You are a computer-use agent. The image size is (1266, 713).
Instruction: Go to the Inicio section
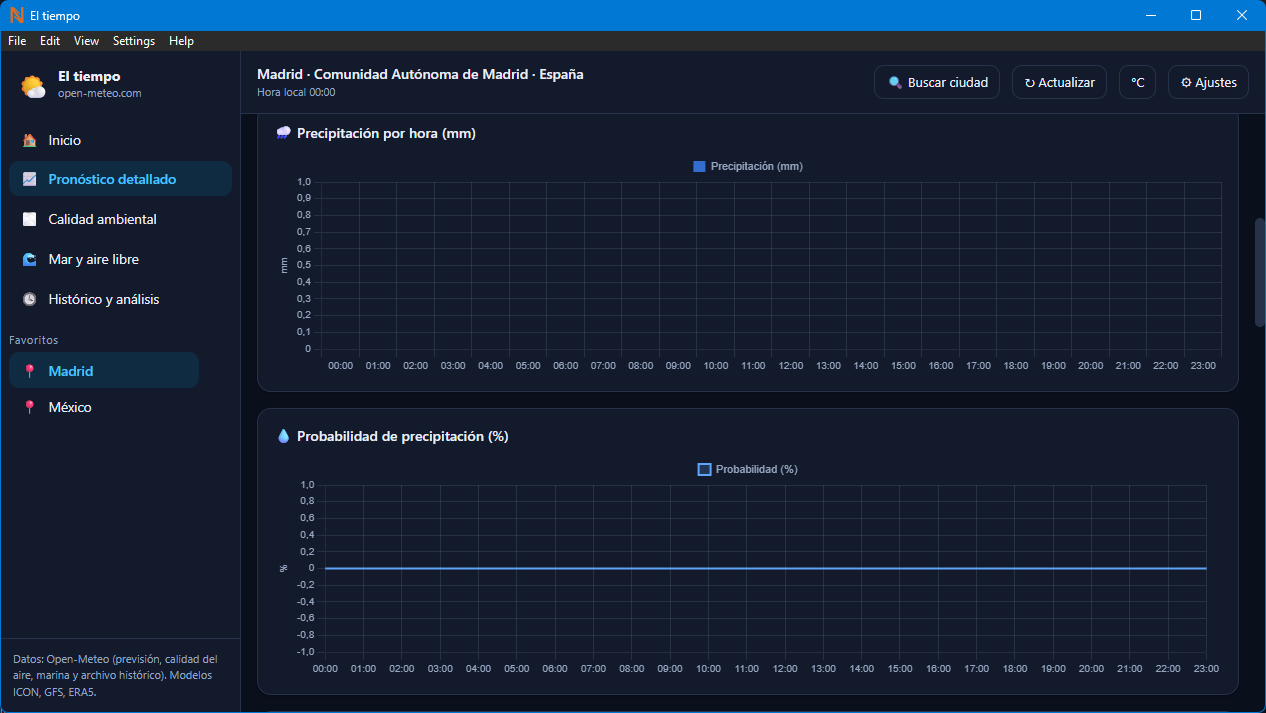pyautogui.click(x=120, y=141)
